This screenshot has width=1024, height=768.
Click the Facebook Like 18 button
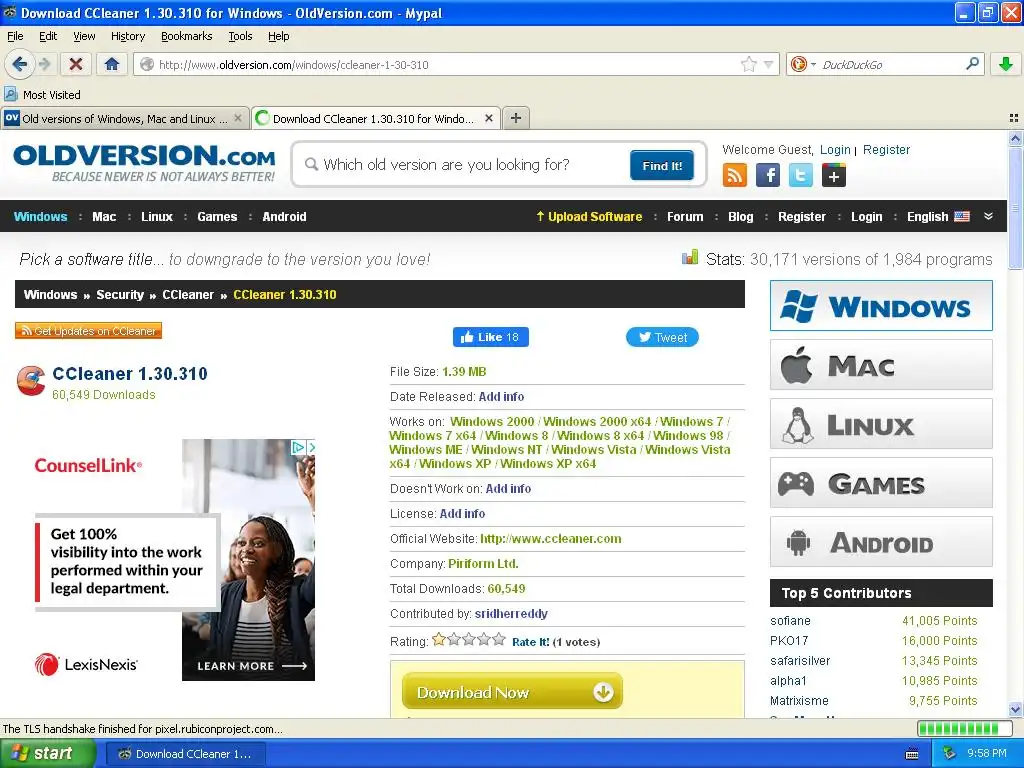click(x=490, y=337)
